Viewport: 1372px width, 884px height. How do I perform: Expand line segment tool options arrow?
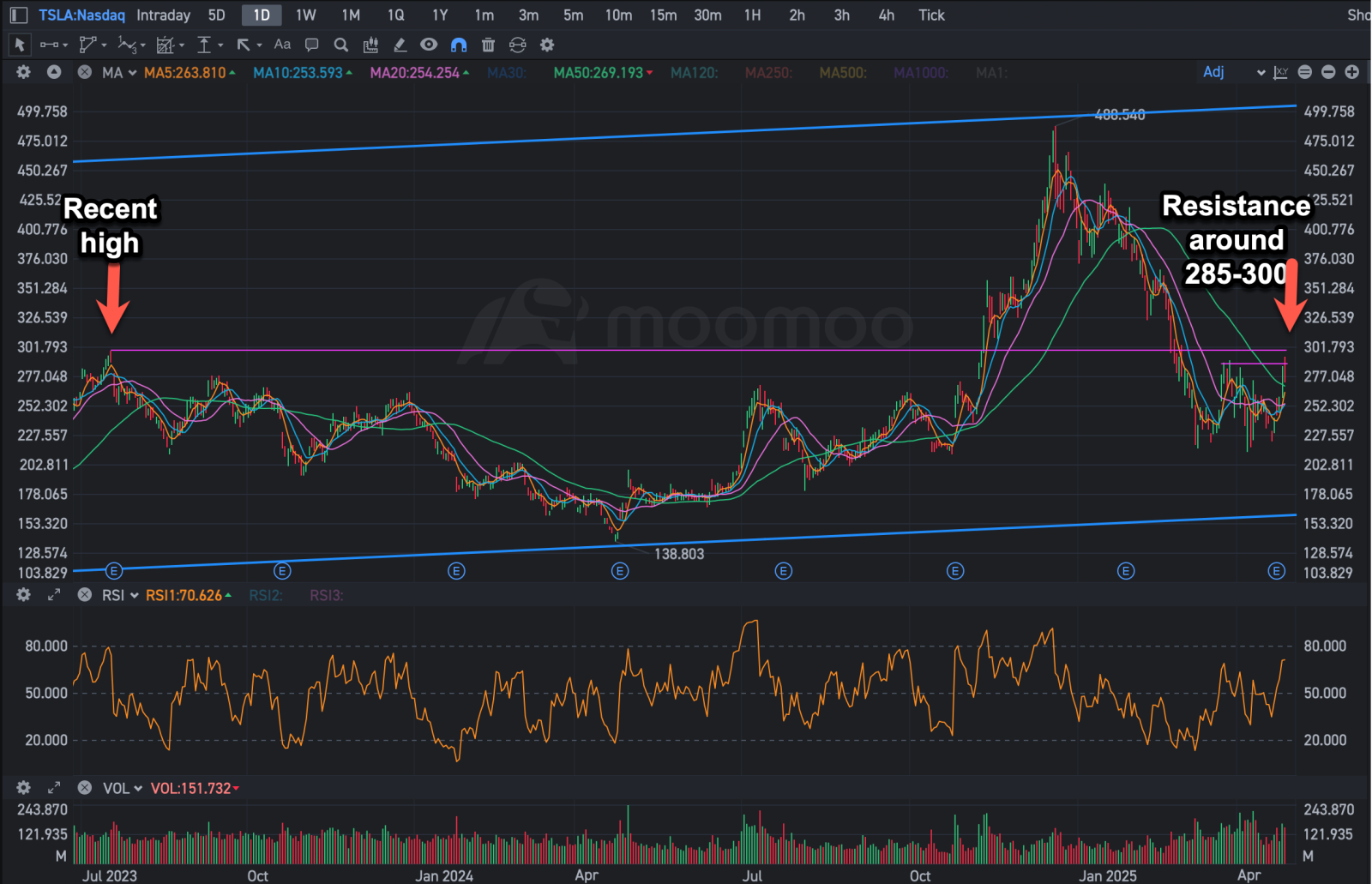65,45
